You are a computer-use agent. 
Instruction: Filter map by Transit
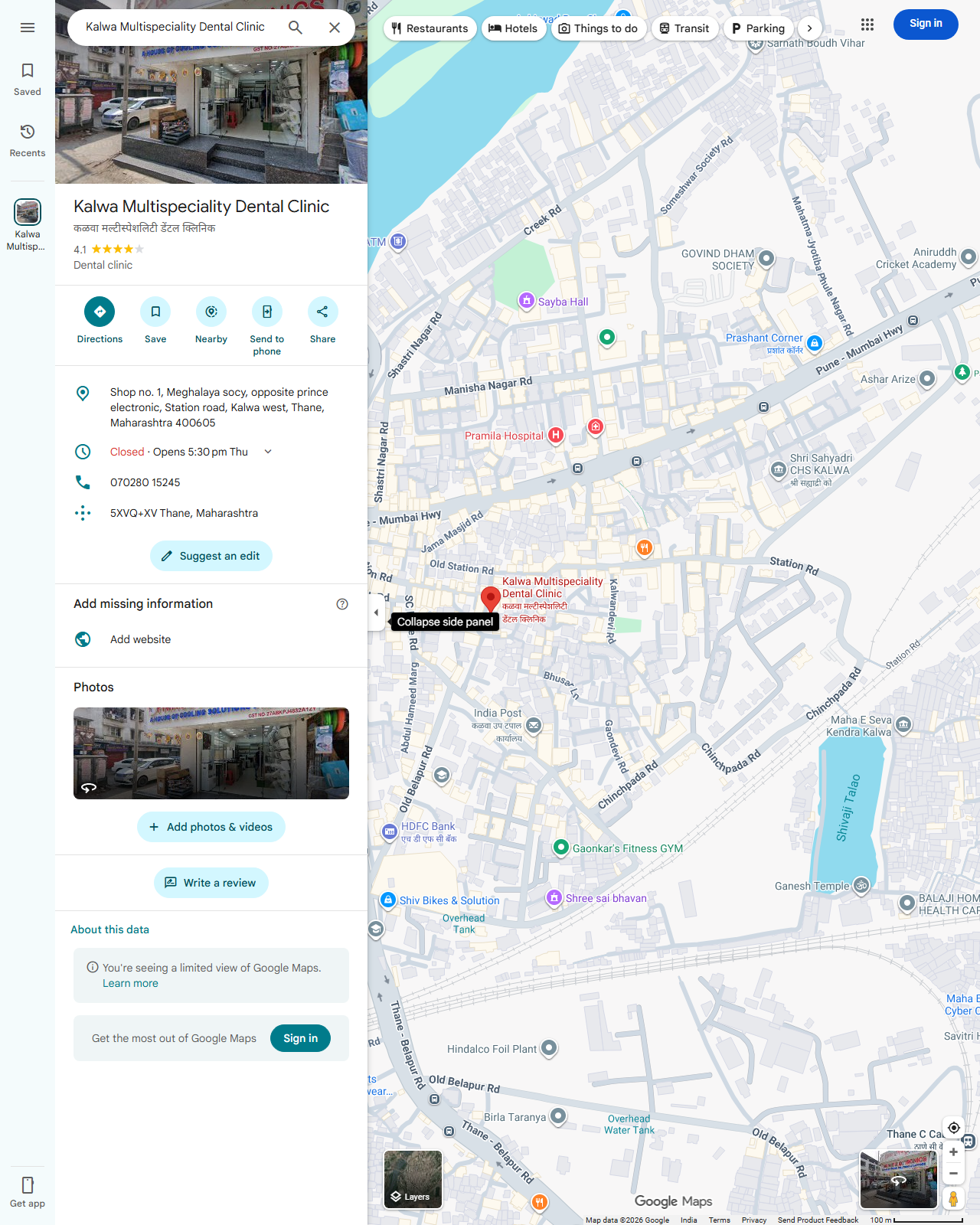[x=684, y=28]
